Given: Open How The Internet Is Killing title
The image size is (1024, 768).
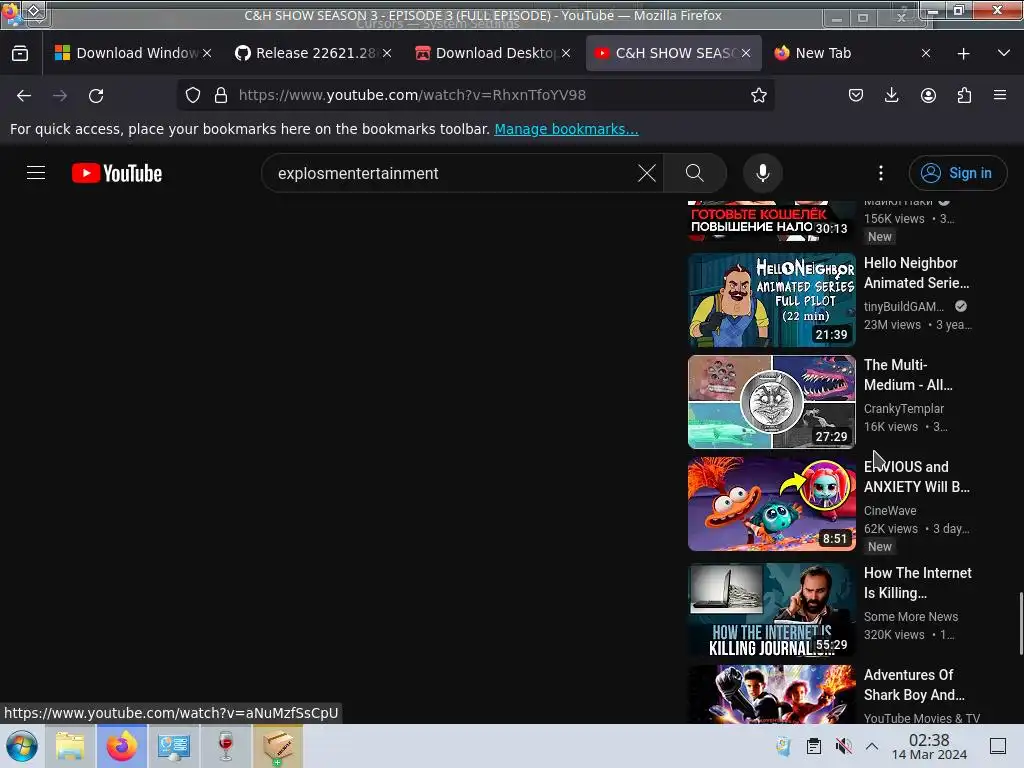Looking at the screenshot, I should click(x=918, y=583).
